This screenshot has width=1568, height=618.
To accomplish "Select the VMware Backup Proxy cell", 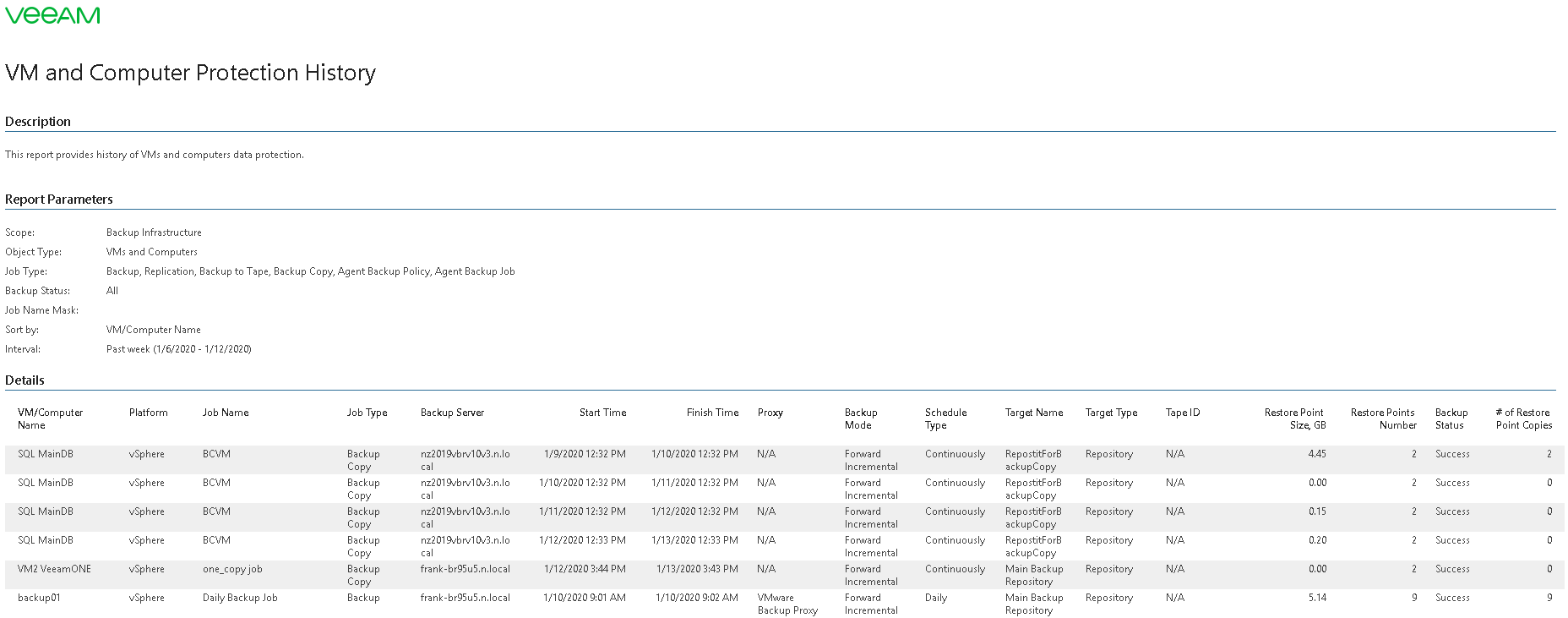I will (787, 604).
